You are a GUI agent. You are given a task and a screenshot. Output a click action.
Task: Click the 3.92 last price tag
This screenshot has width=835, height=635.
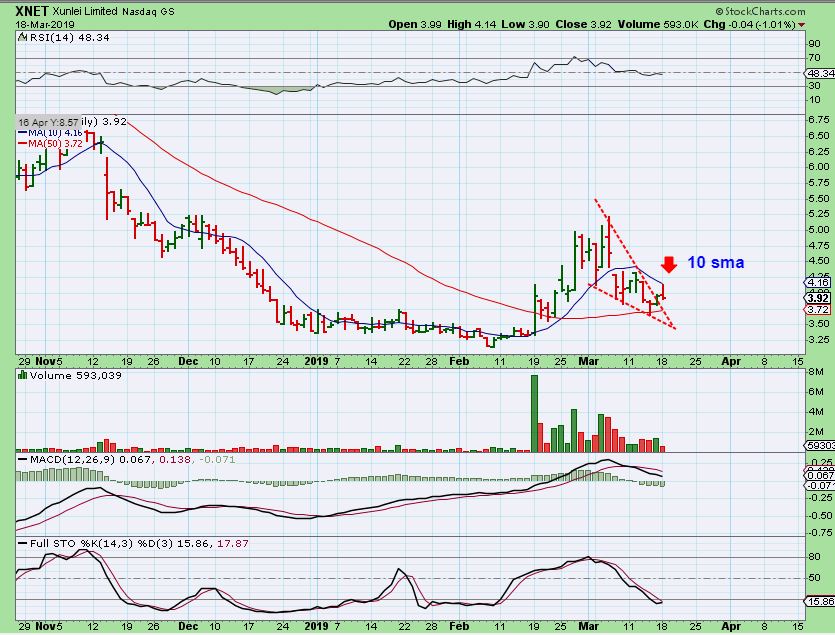tap(818, 298)
